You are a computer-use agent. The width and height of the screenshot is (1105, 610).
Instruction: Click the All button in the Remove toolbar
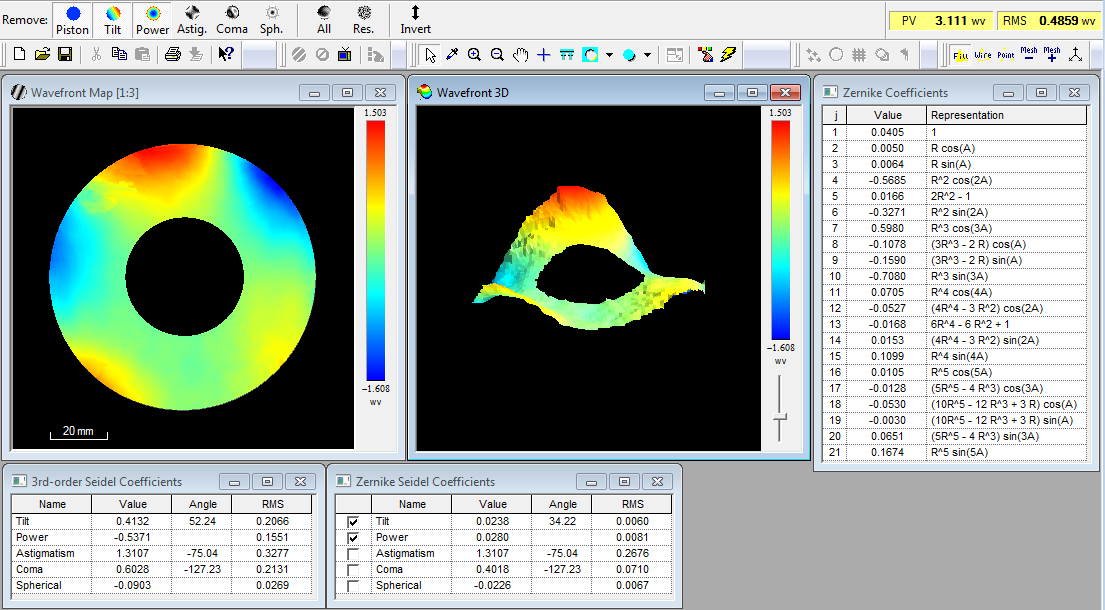[x=324, y=20]
